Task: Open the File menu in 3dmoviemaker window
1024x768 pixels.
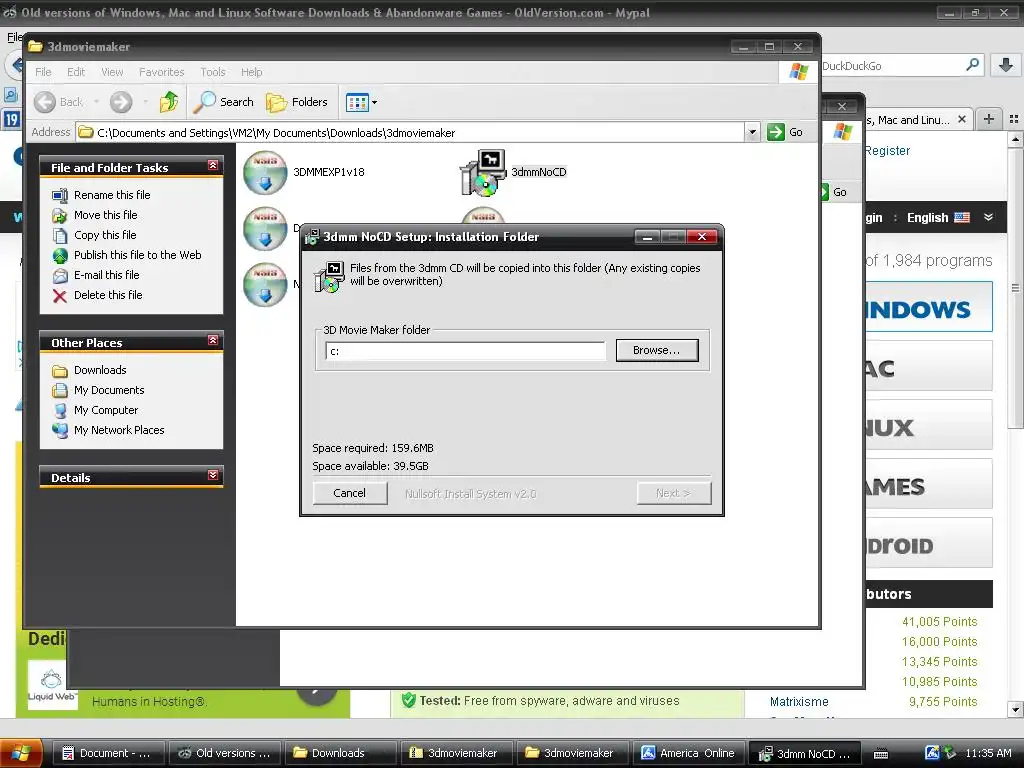Action: (43, 72)
